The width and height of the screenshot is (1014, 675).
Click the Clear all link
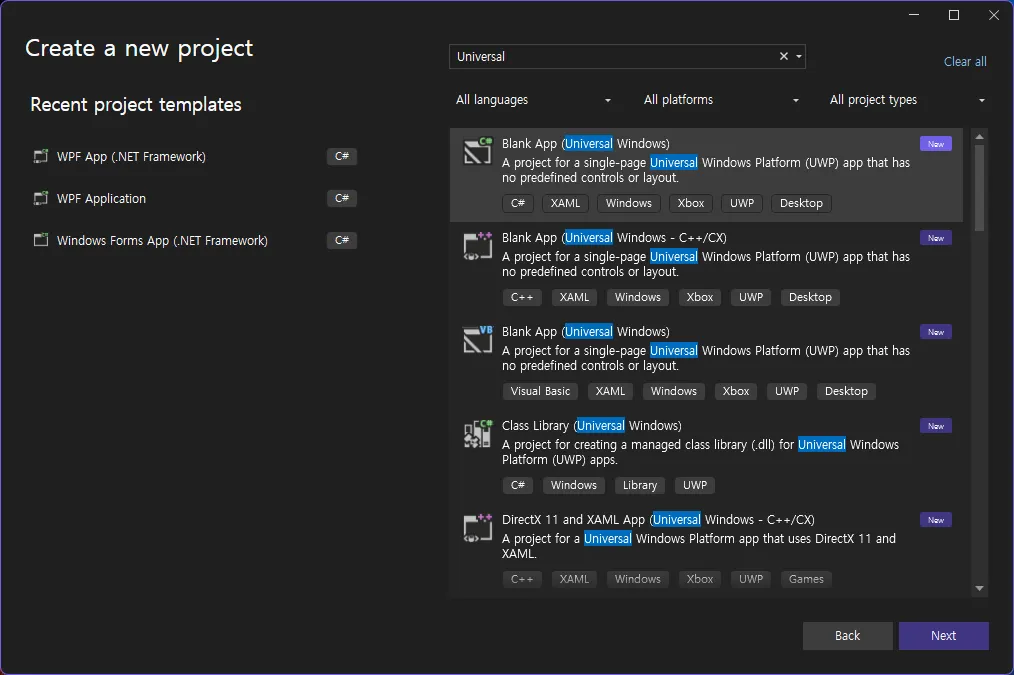(965, 62)
